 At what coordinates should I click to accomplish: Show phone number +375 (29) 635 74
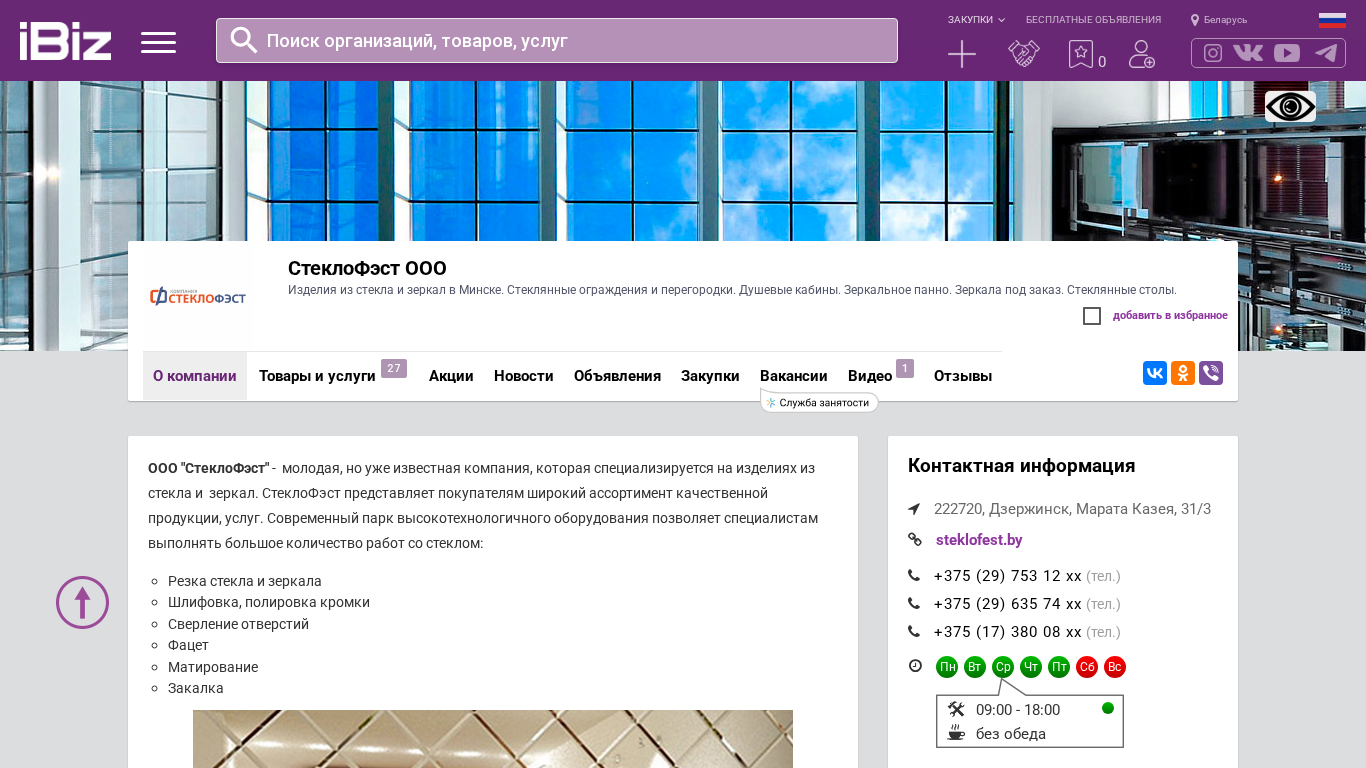coord(1008,604)
